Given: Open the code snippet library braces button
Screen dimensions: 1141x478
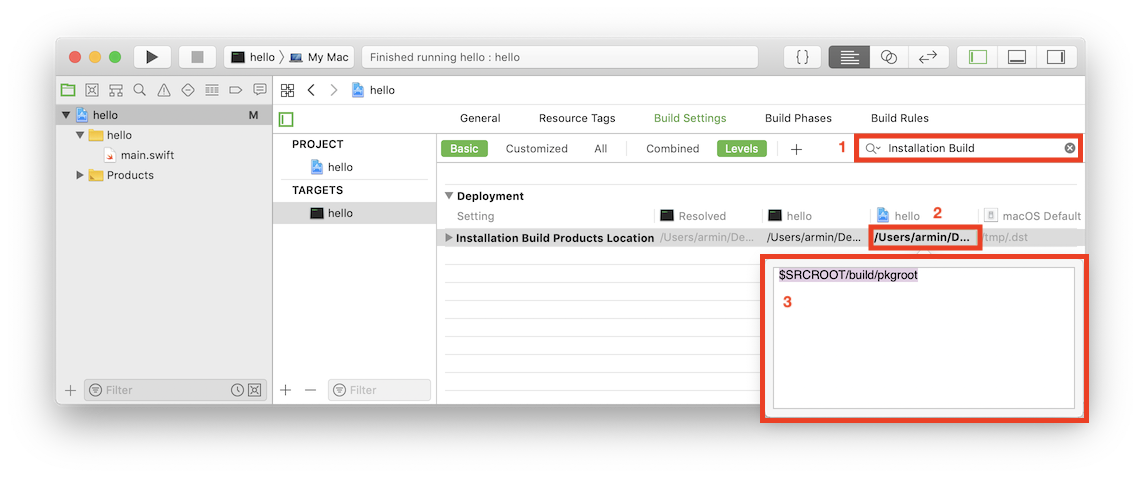Looking at the screenshot, I should click(803, 57).
